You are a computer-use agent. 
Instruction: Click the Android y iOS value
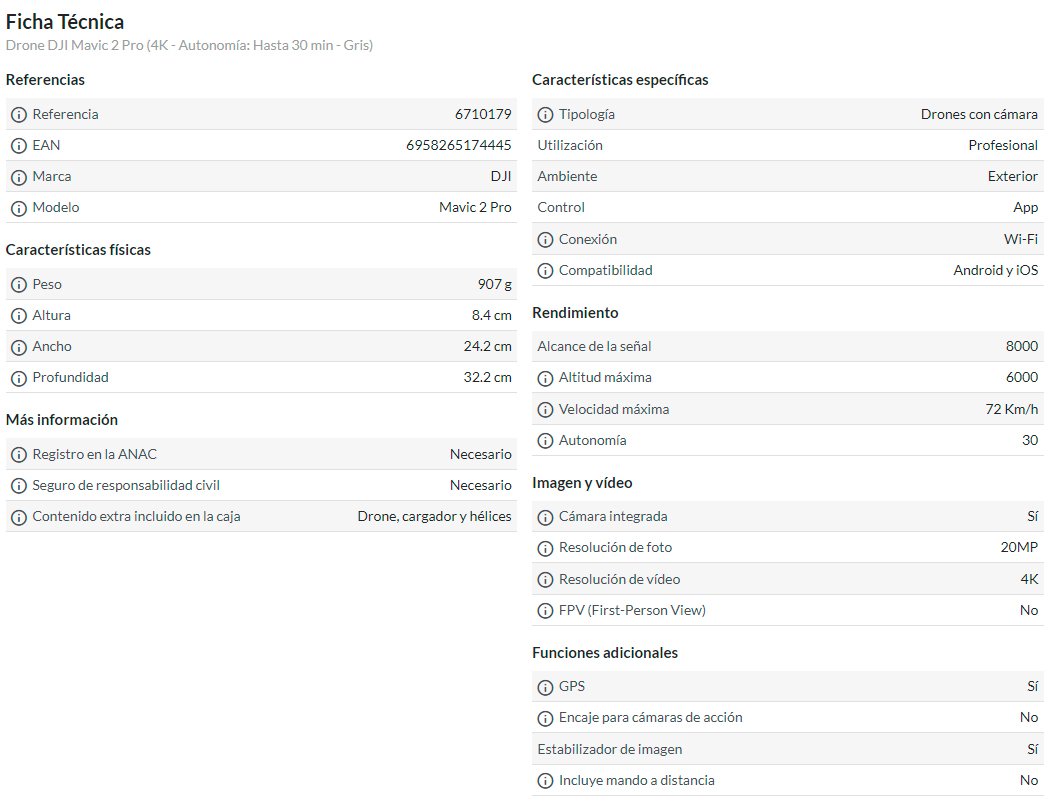996,270
